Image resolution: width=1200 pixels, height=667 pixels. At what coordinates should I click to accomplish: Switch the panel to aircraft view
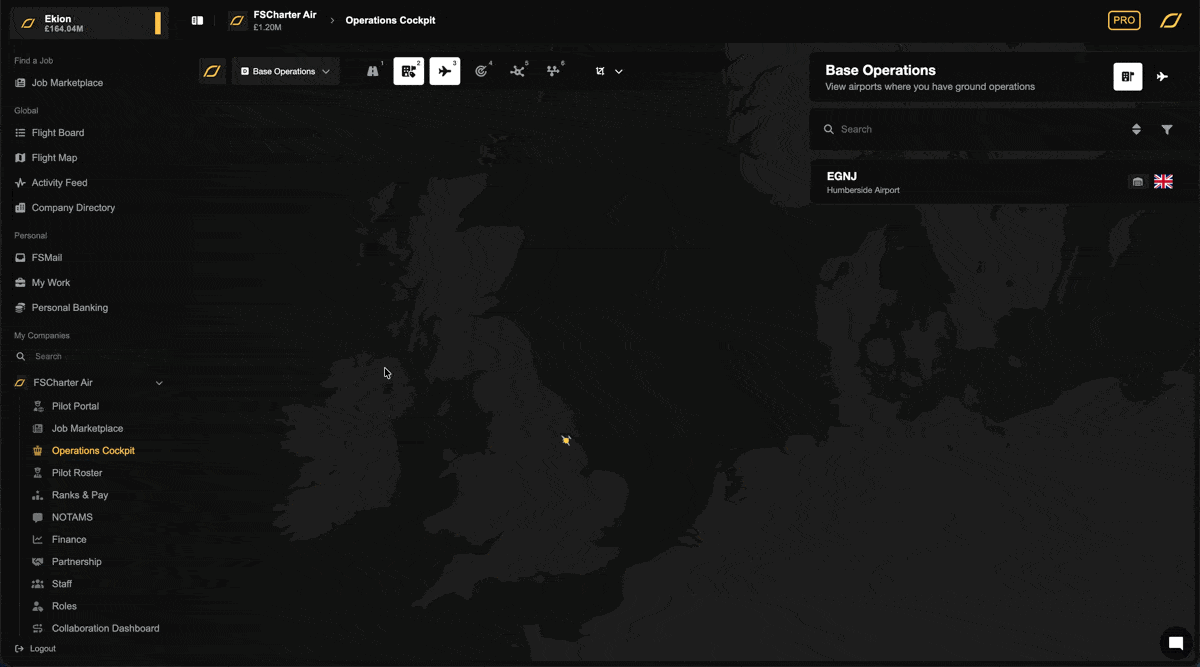(x=1162, y=77)
